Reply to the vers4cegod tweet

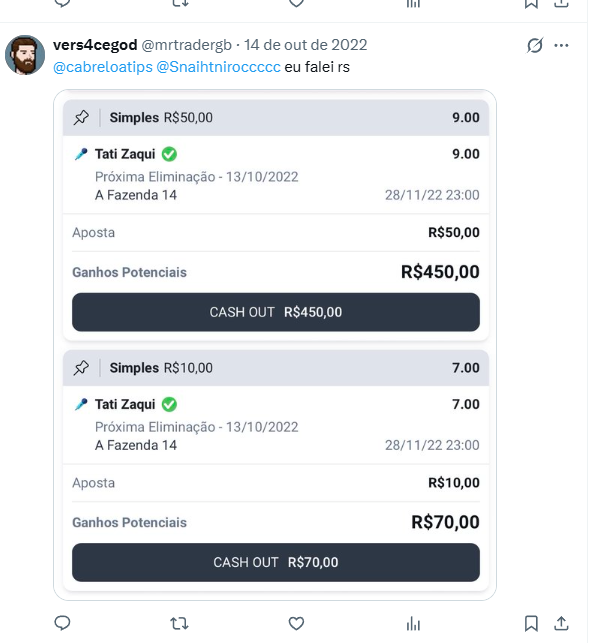(62, 623)
